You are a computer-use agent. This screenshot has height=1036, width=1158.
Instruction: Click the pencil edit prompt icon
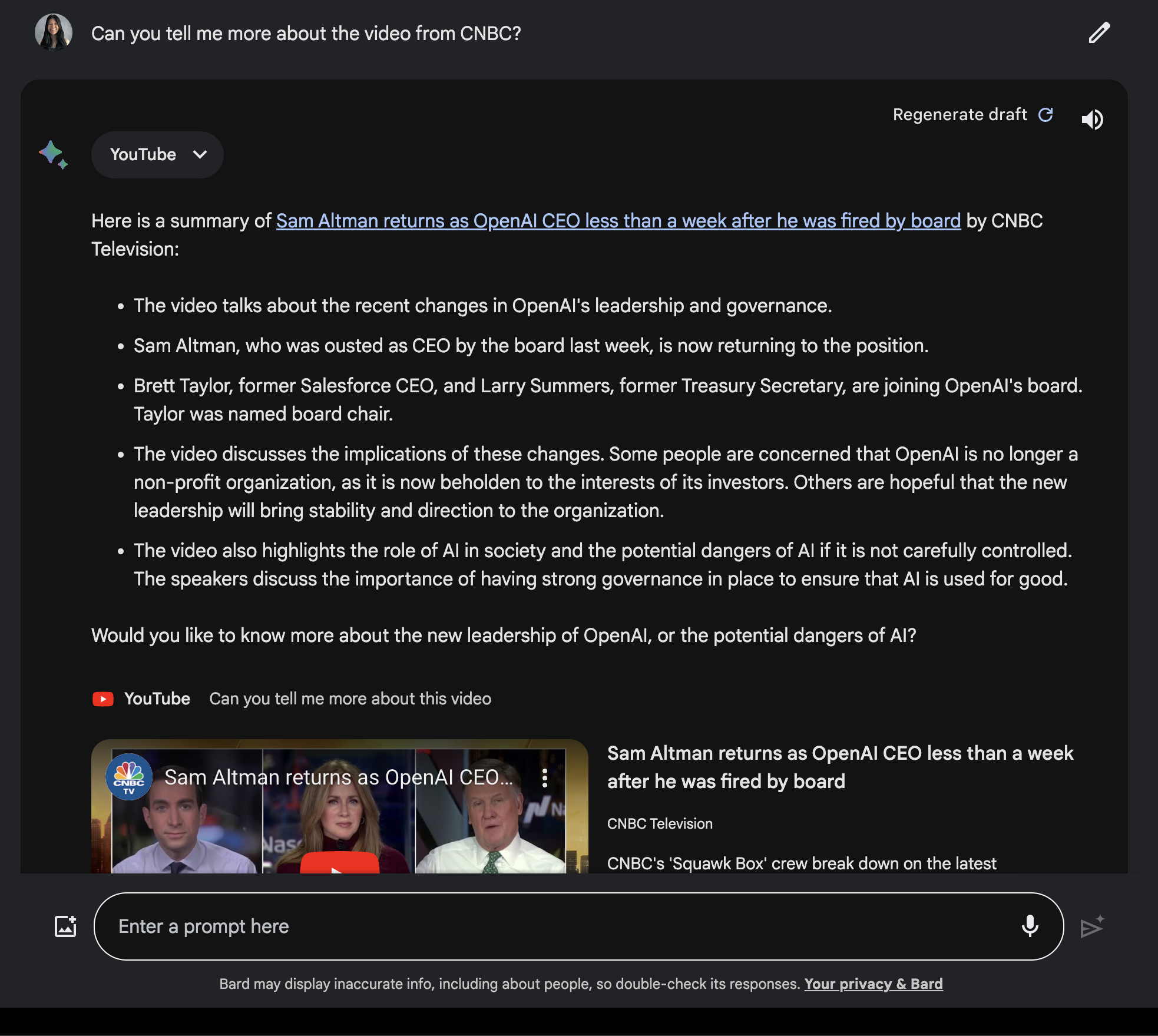pos(1099,34)
